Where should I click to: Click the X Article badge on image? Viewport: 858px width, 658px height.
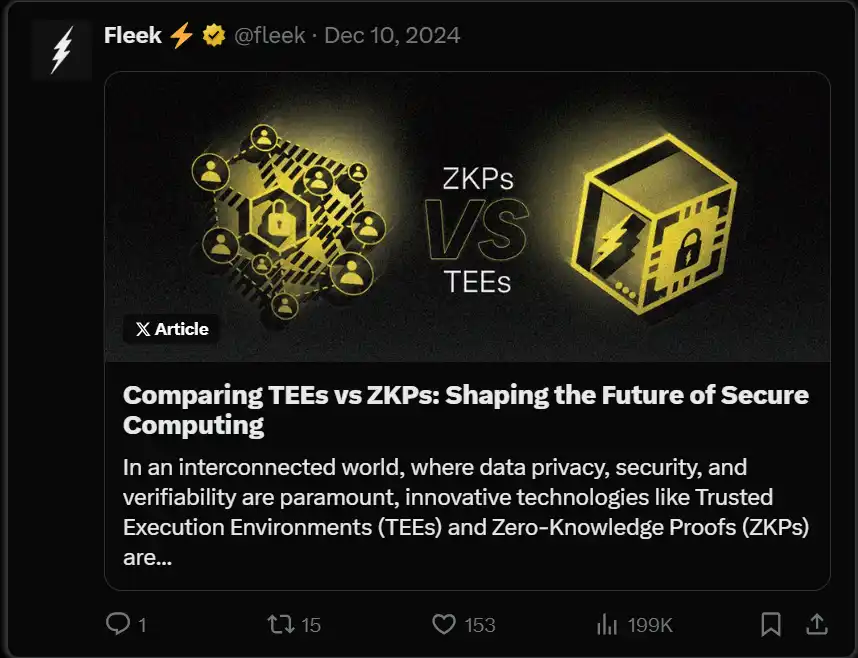coord(172,329)
